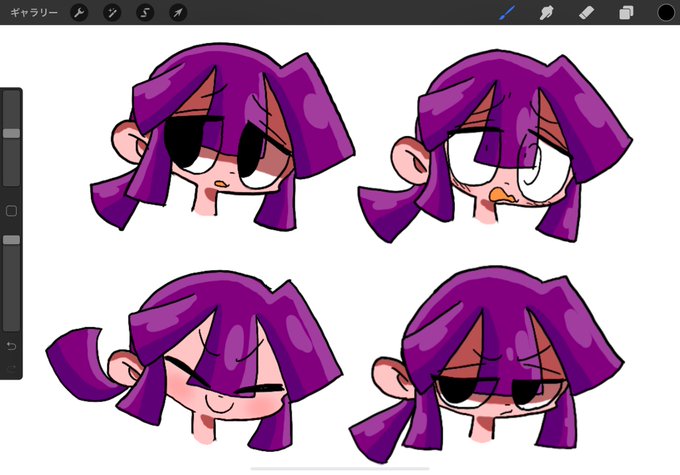
Task: Redo the last undone stroke
Action: tap(11, 368)
